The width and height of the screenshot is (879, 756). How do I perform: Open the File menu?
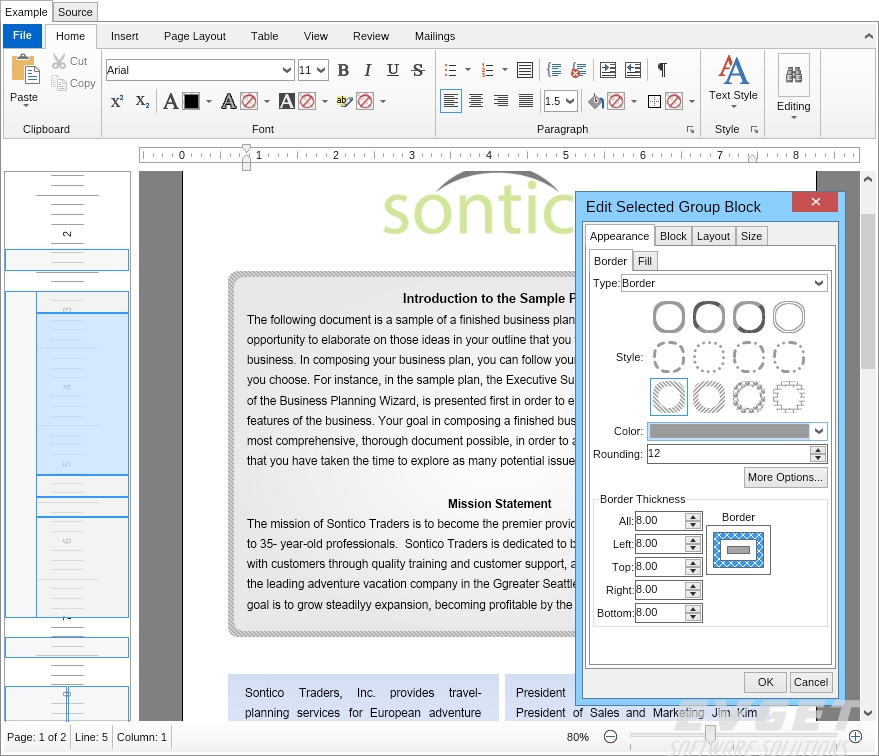coord(22,35)
